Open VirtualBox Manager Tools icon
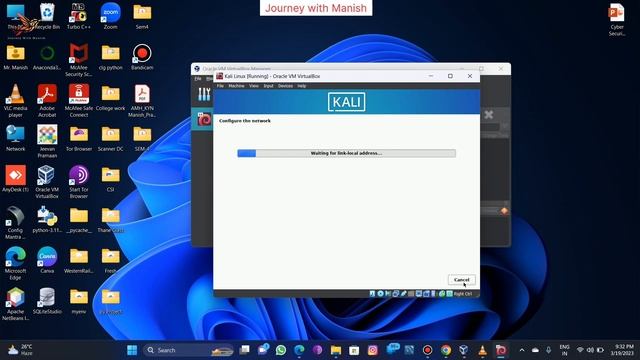 (x=204, y=94)
